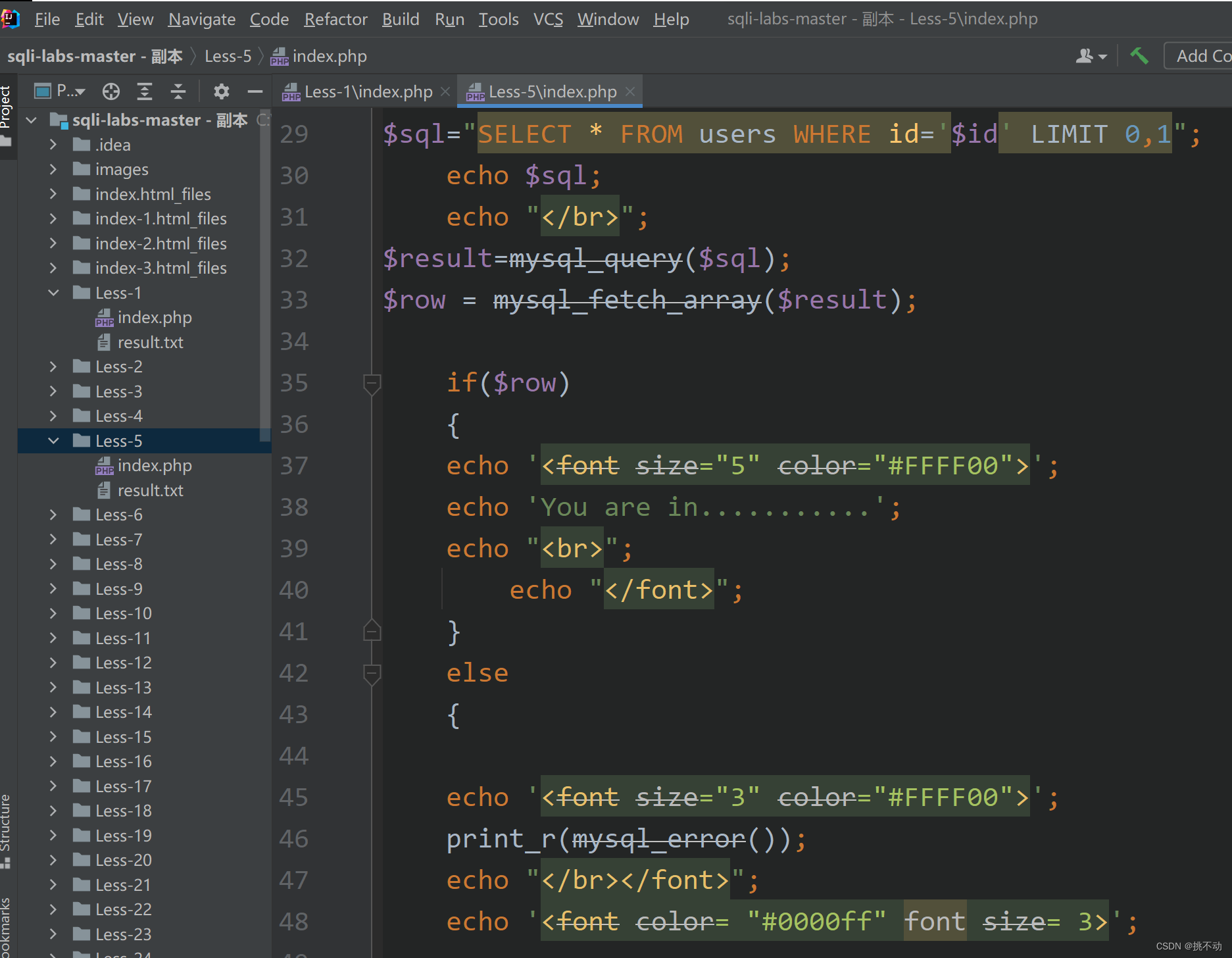This screenshot has height=958, width=1232.
Task: Open the View menu
Action: pos(136,19)
